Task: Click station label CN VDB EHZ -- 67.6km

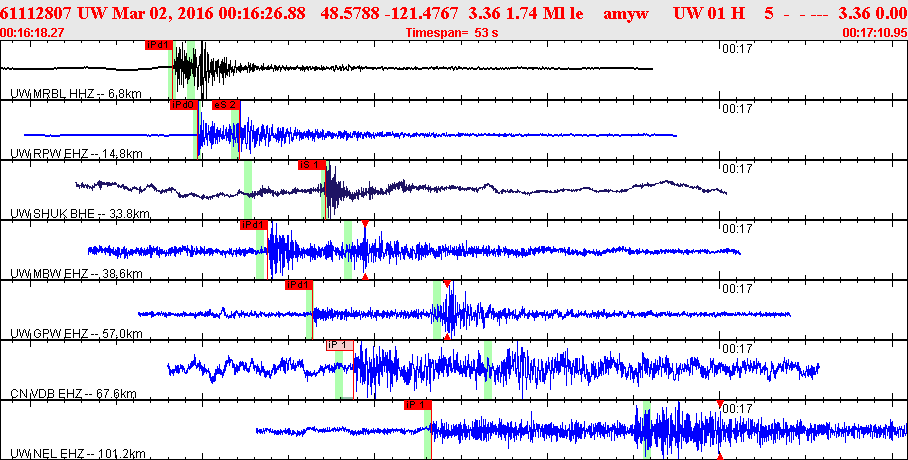Action: (74, 394)
